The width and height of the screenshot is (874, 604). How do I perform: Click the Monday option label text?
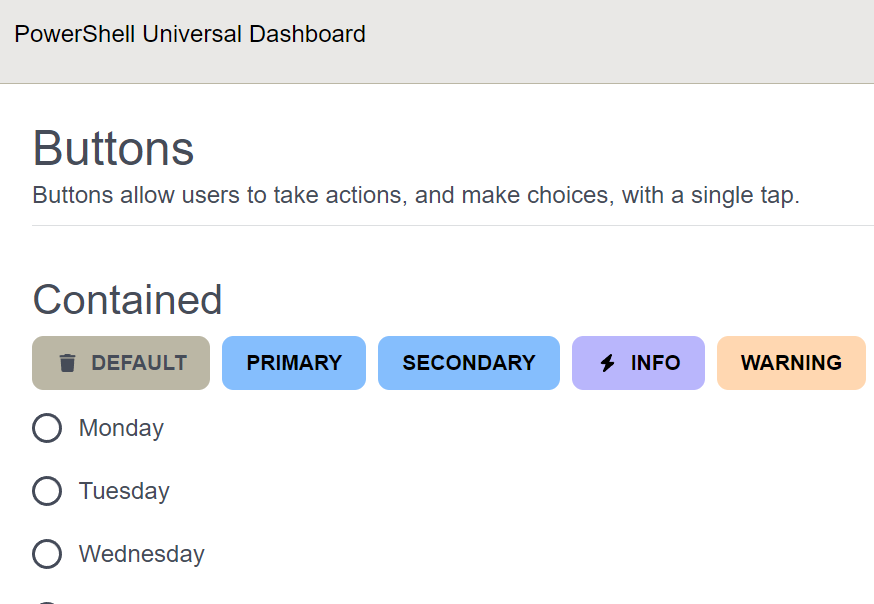[121, 428]
